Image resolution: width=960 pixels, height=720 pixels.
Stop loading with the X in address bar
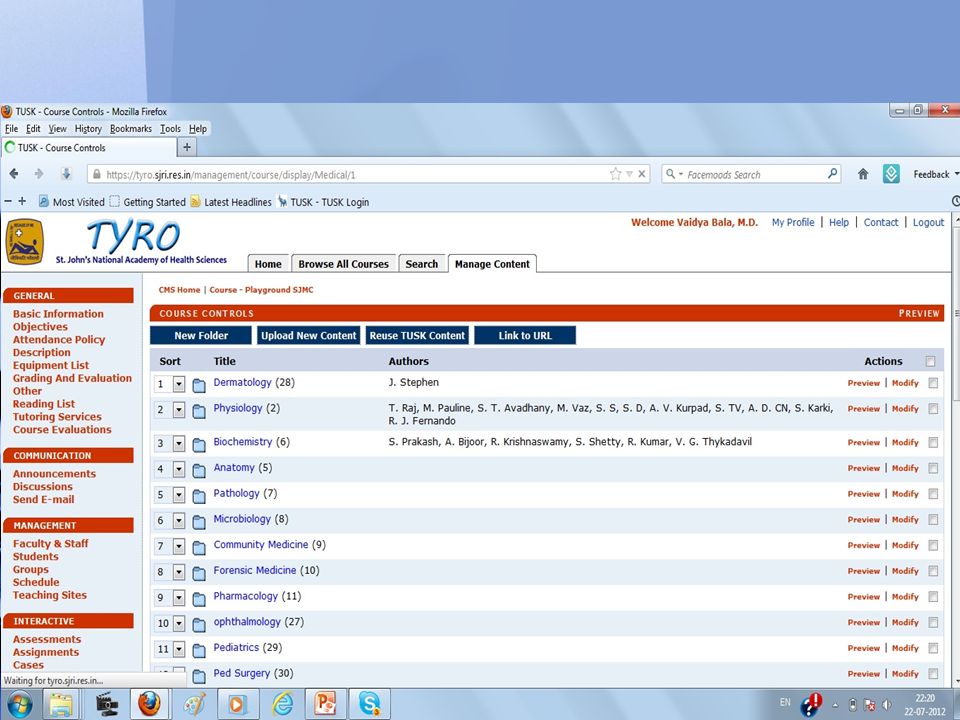coord(642,174)
